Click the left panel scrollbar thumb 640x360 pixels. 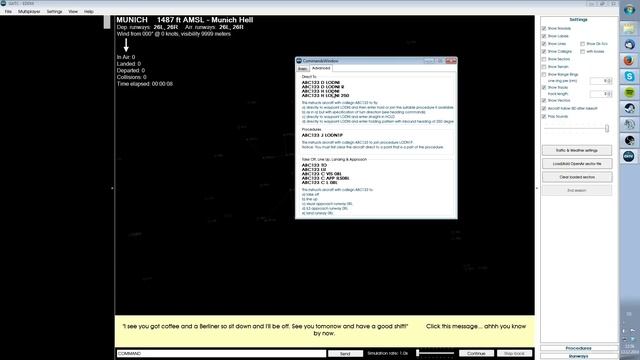click(107, 22)
